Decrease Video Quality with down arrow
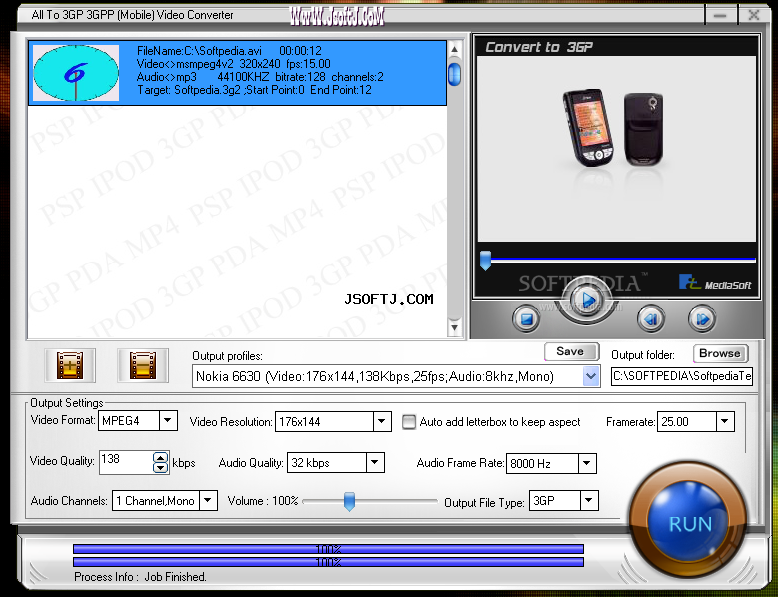 (160, 467)
